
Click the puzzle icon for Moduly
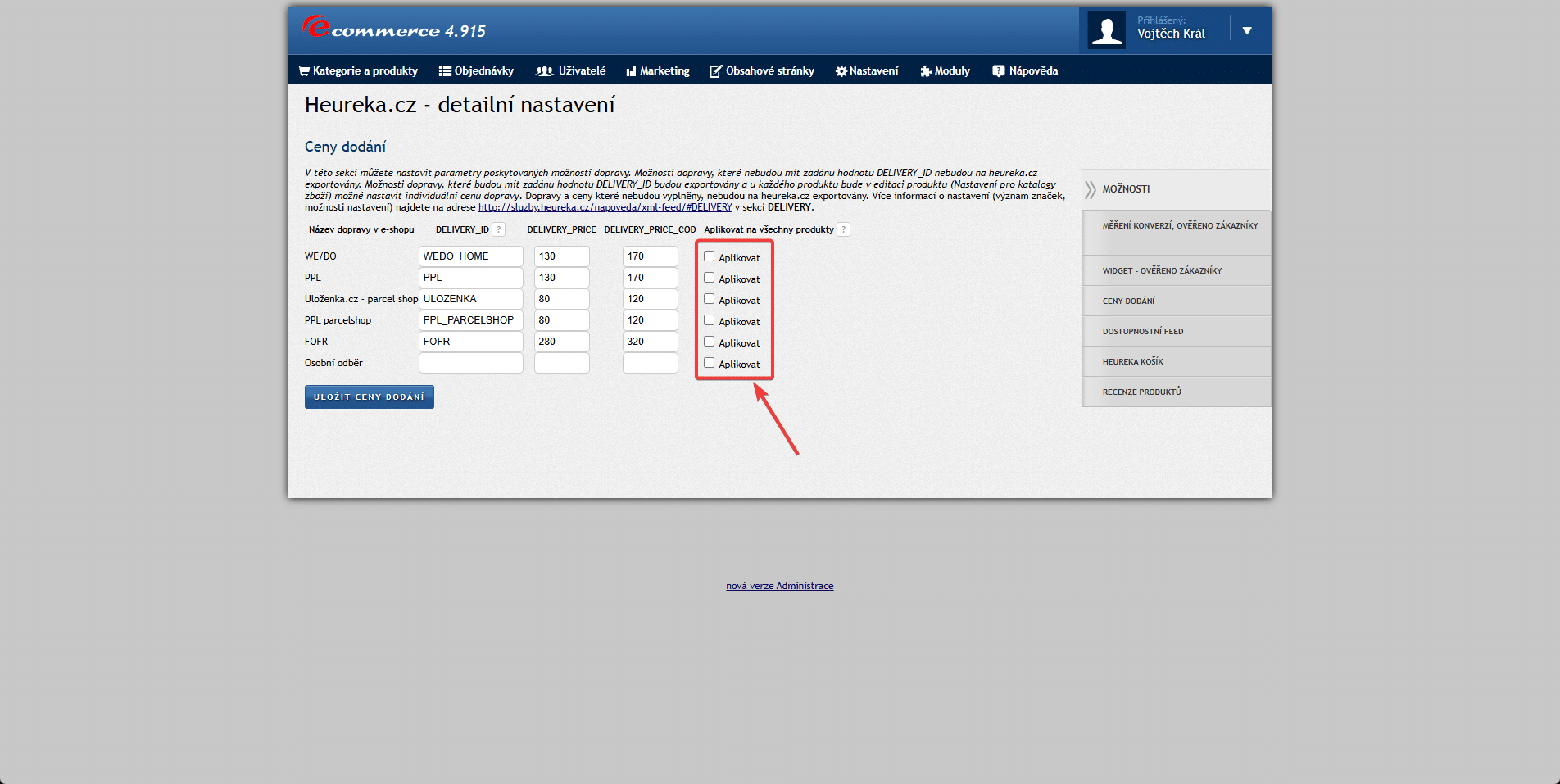pos(926,71)
